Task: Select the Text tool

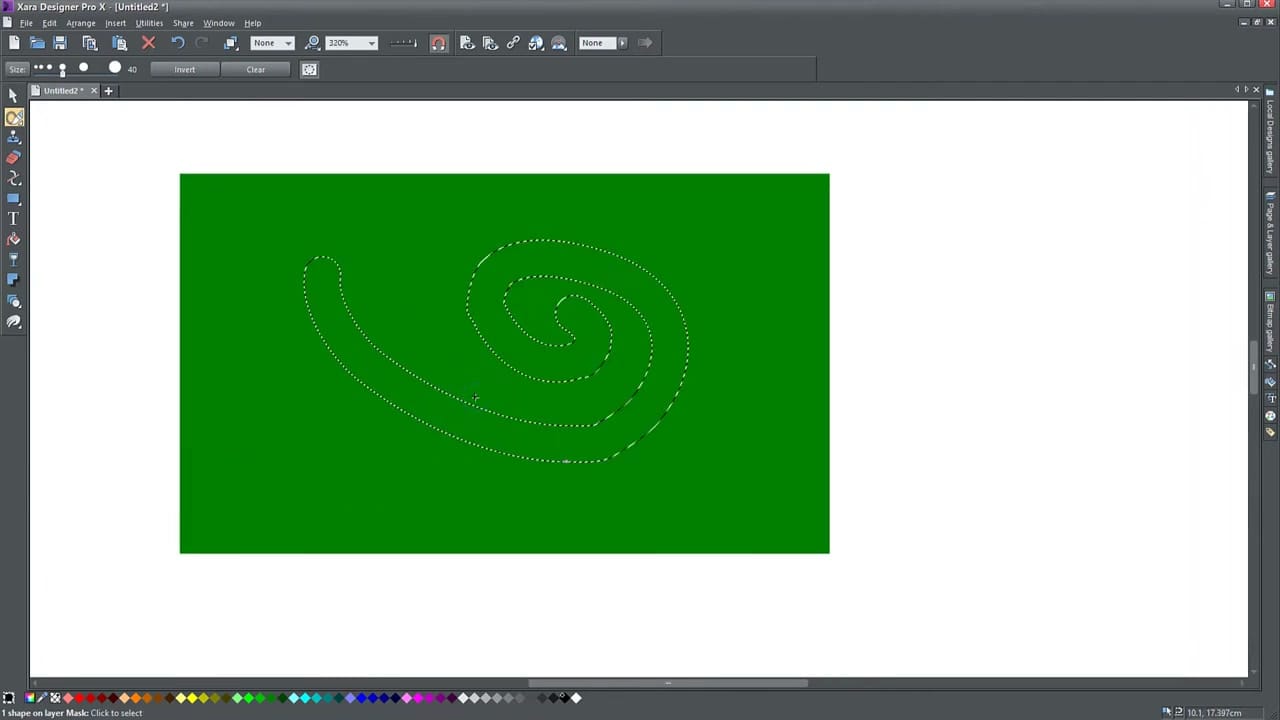Action: point(13,216)
